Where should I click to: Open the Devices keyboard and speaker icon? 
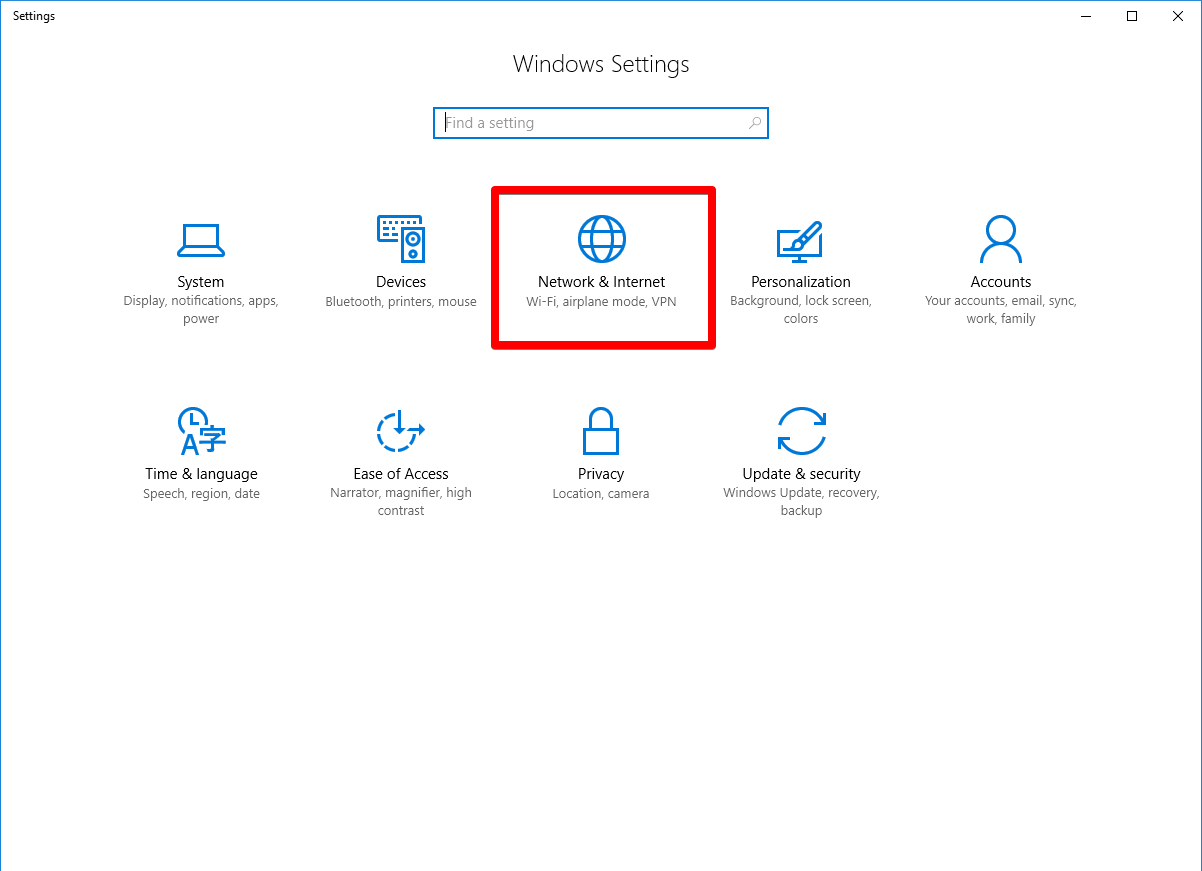401,240
